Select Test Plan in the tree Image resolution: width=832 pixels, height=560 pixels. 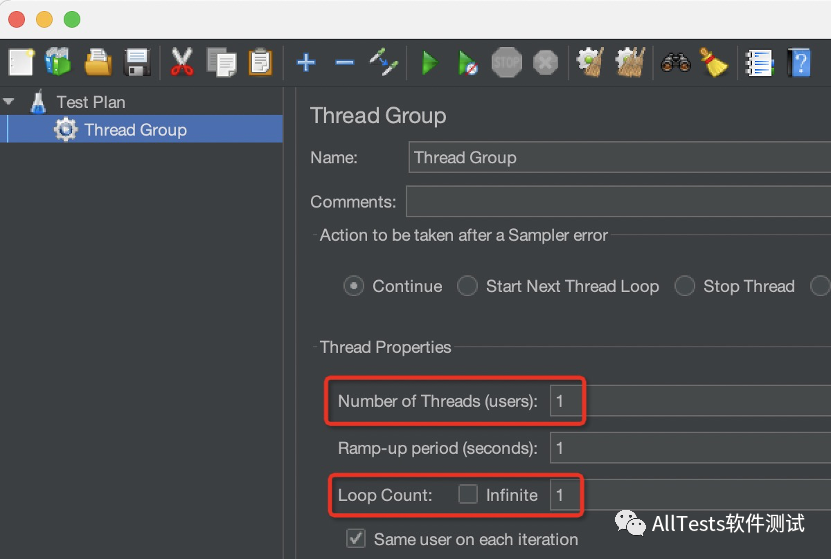click(91, 102)
